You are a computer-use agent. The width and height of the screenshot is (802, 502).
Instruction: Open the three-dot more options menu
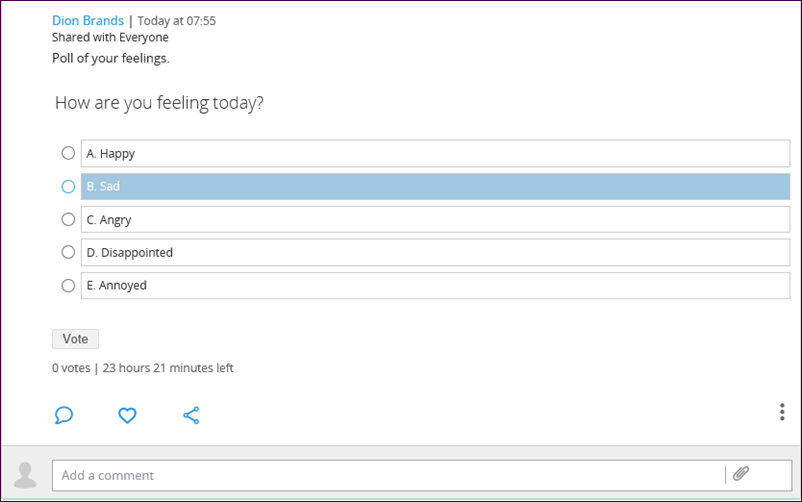pyautogui.click(x=781, y=412)
